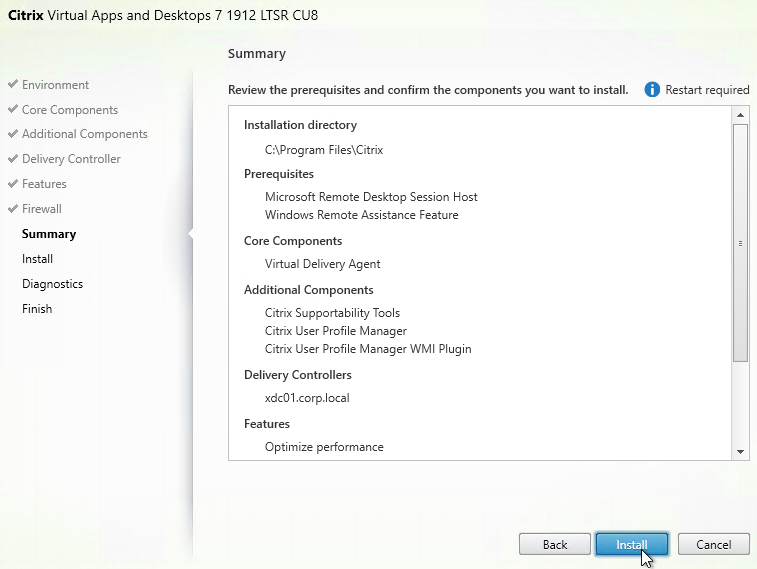The width and height of the screenshot is (757, 569).
Task: Click the Installation directory heading
Action: click(x=300, y=125)
